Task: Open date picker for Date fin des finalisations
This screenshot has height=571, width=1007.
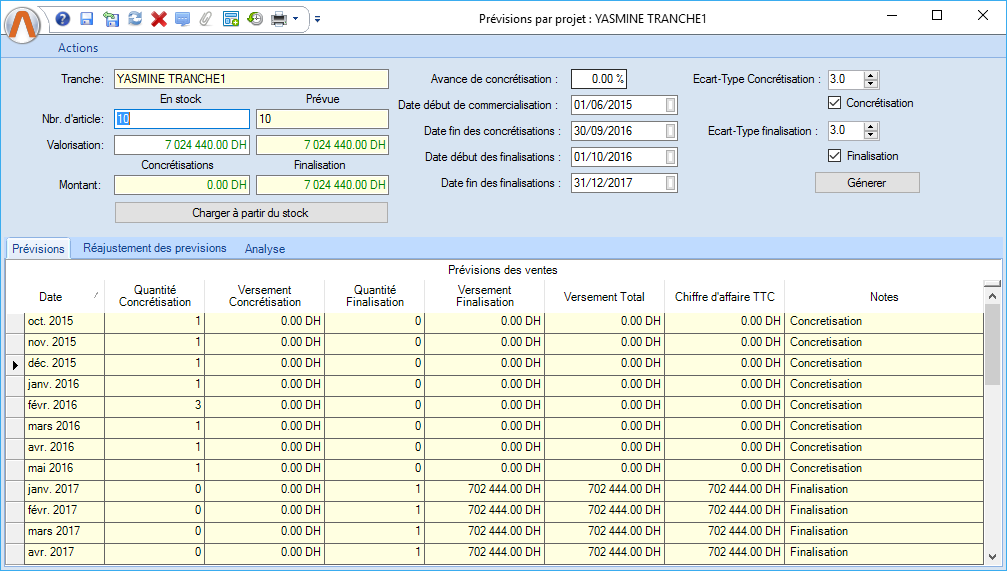Action: coord(670,183)
